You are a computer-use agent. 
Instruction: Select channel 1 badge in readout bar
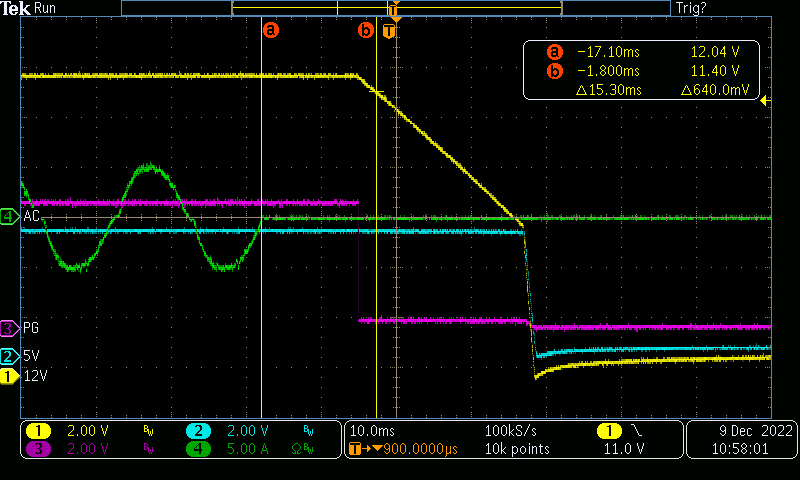(x=38, y=431)
